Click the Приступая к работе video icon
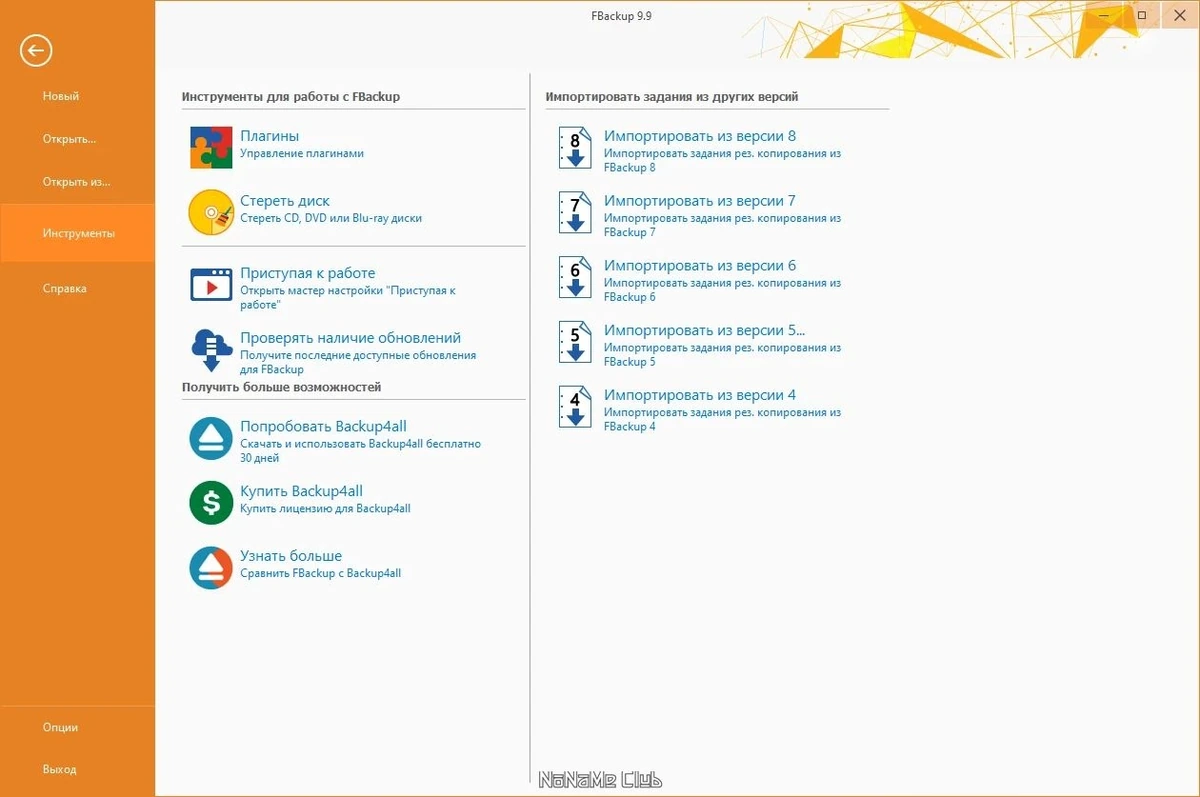The width and height of the screenshot is (1200, 797). pyautogui.click(x=211, y=284)
